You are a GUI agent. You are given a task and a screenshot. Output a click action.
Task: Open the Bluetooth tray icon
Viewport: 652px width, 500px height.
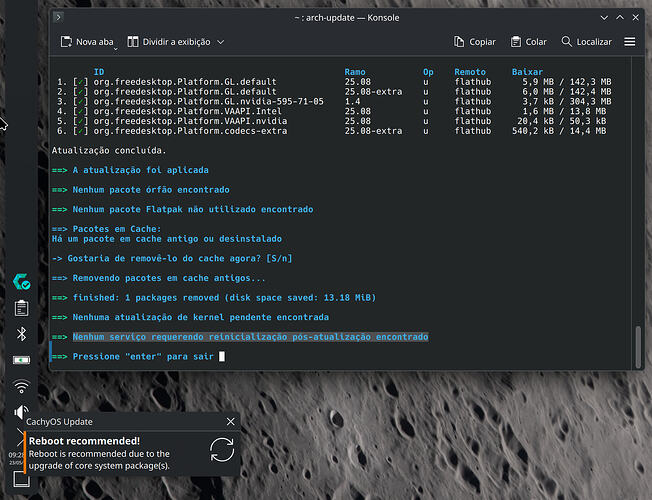pos(21,334)
